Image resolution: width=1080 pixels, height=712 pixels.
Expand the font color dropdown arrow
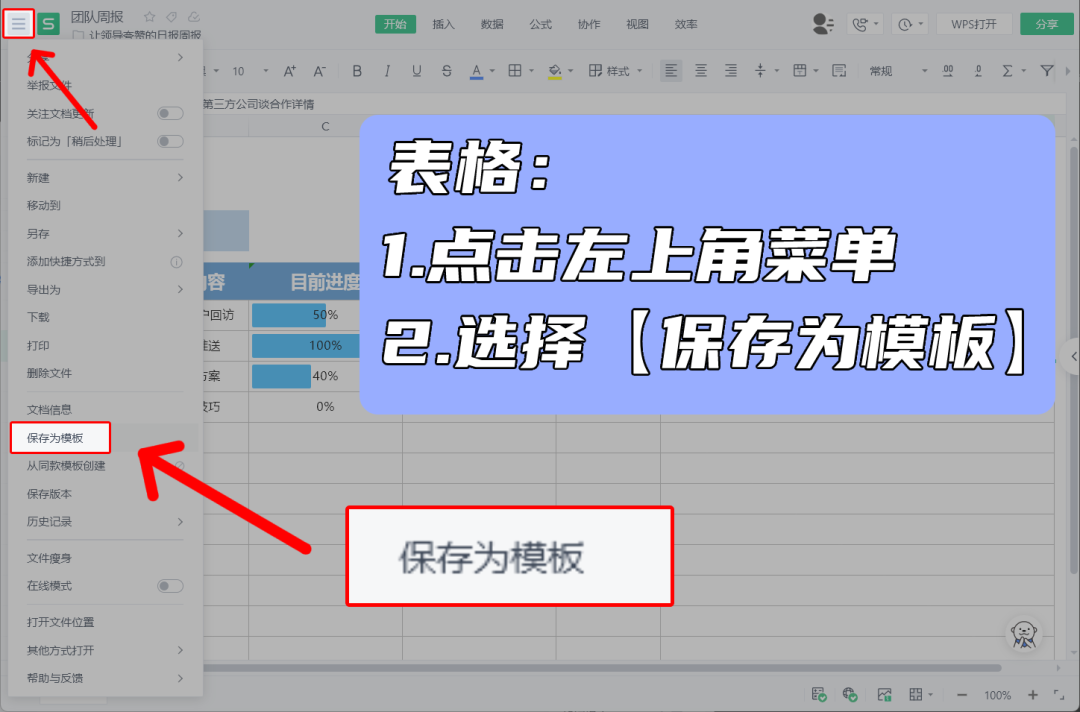492,70
